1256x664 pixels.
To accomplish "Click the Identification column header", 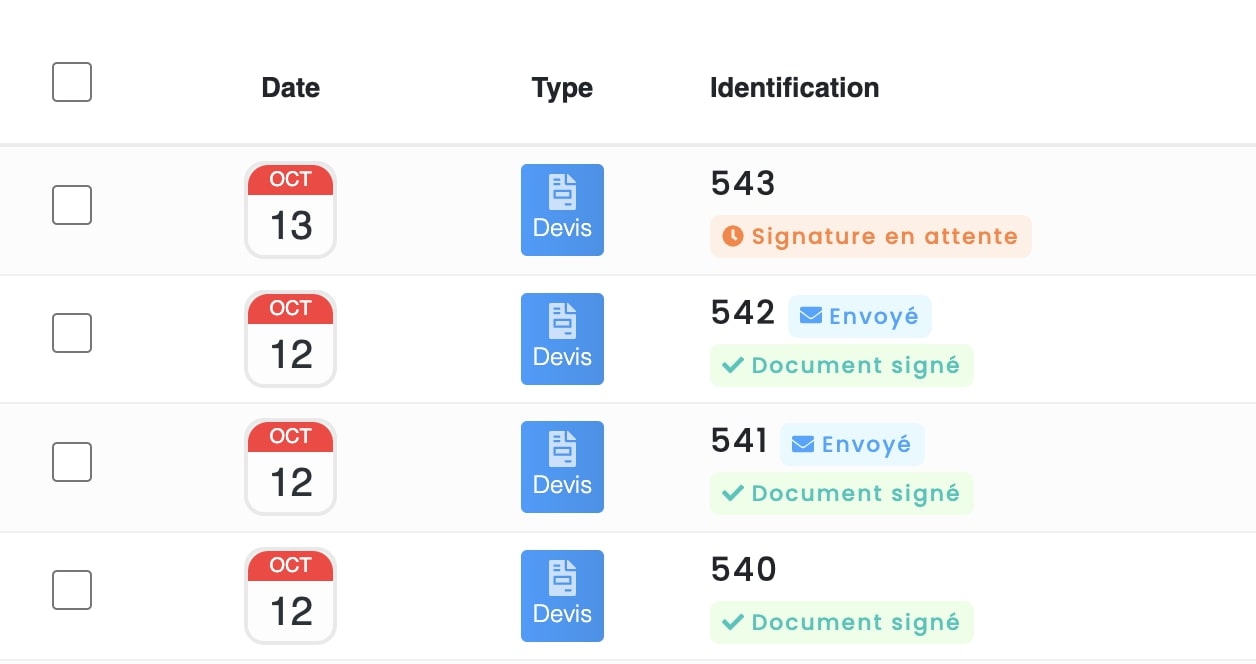I will point(793,88).
